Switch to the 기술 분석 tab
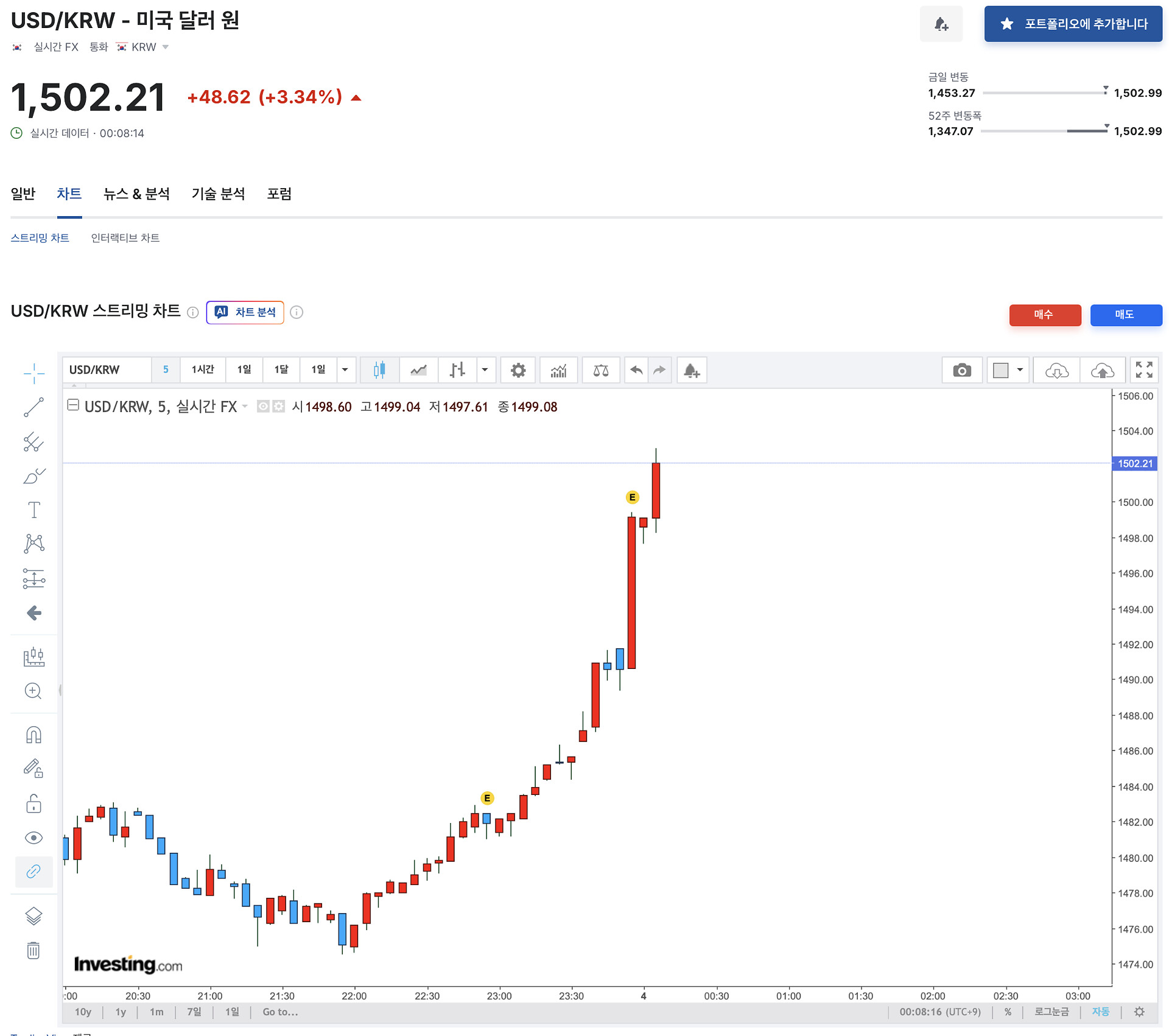Image resolution: width=1169 pixels, height=1036 pixels. point(218,194)
